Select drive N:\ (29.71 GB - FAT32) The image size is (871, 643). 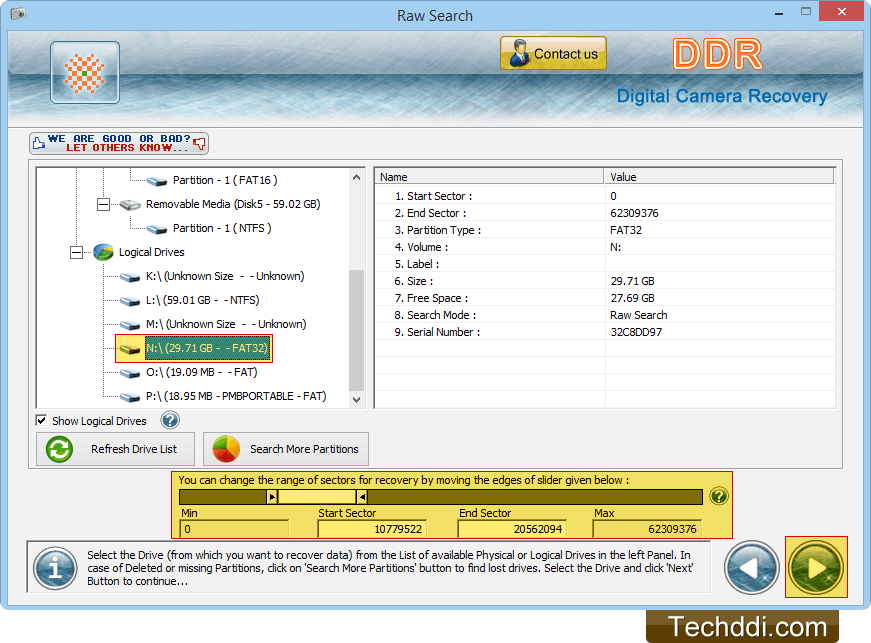pos(207,348)
